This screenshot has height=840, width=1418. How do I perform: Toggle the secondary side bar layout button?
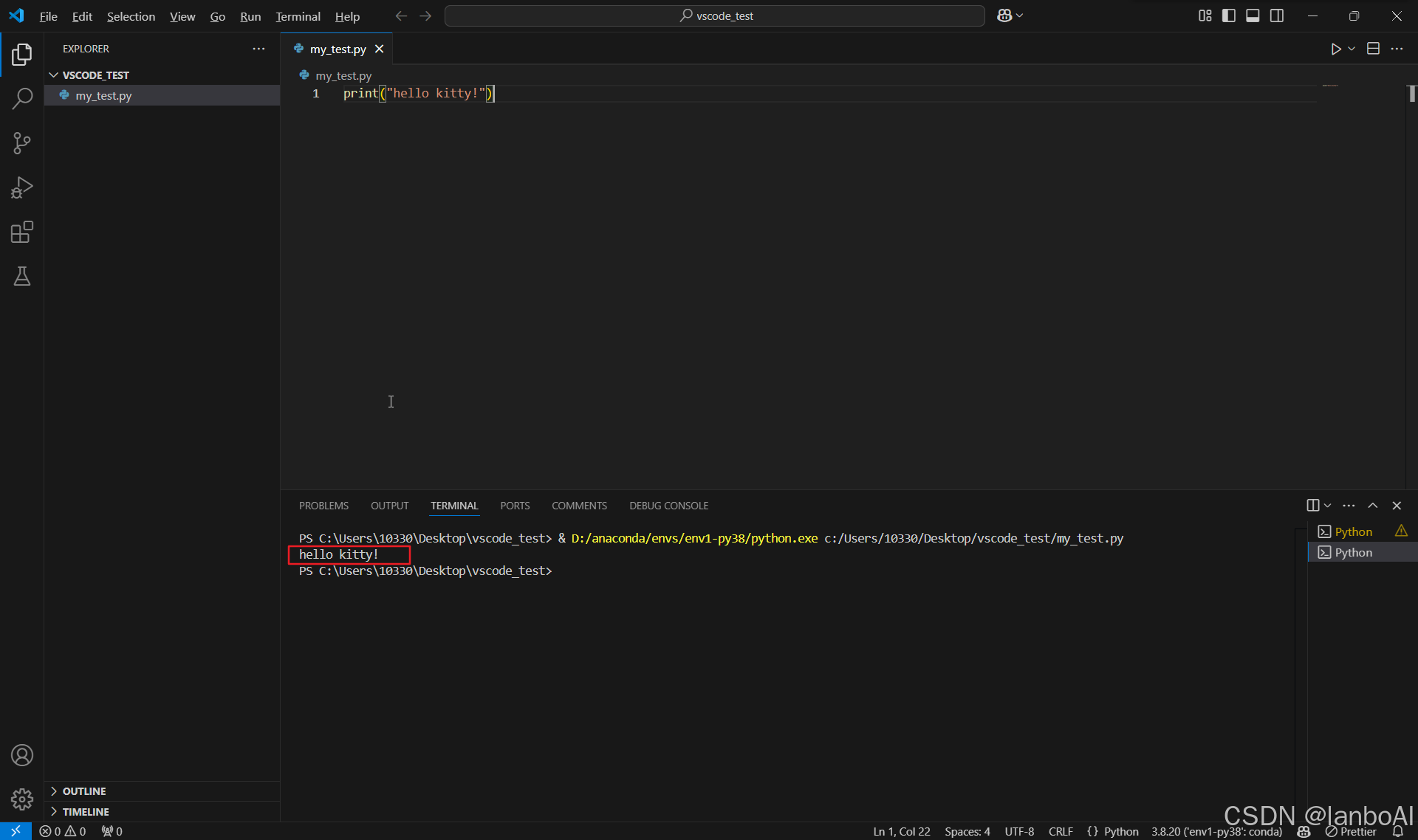[1276, 16]
